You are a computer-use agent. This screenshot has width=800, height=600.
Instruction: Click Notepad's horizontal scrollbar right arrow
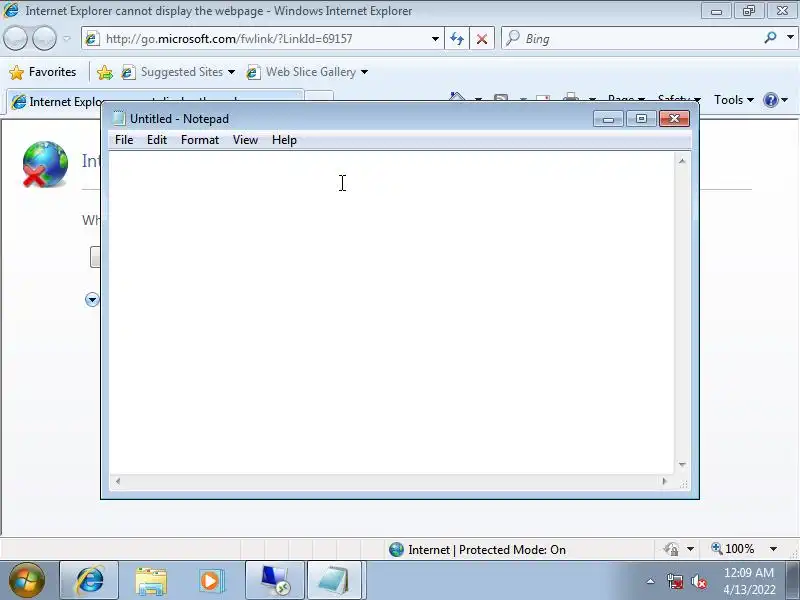point(664,481)
